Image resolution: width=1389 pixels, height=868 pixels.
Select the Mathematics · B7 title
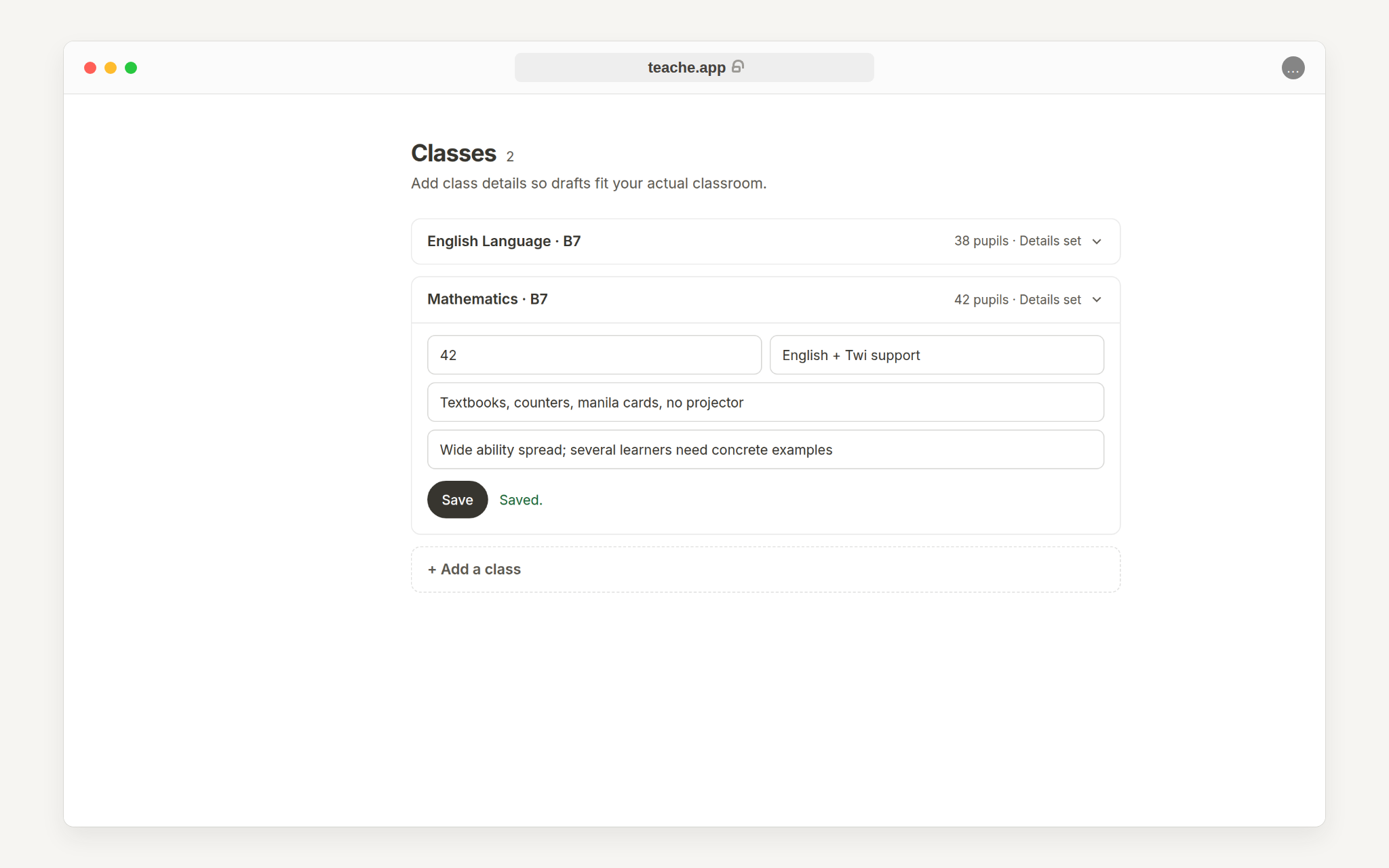[x=488, y=299]
